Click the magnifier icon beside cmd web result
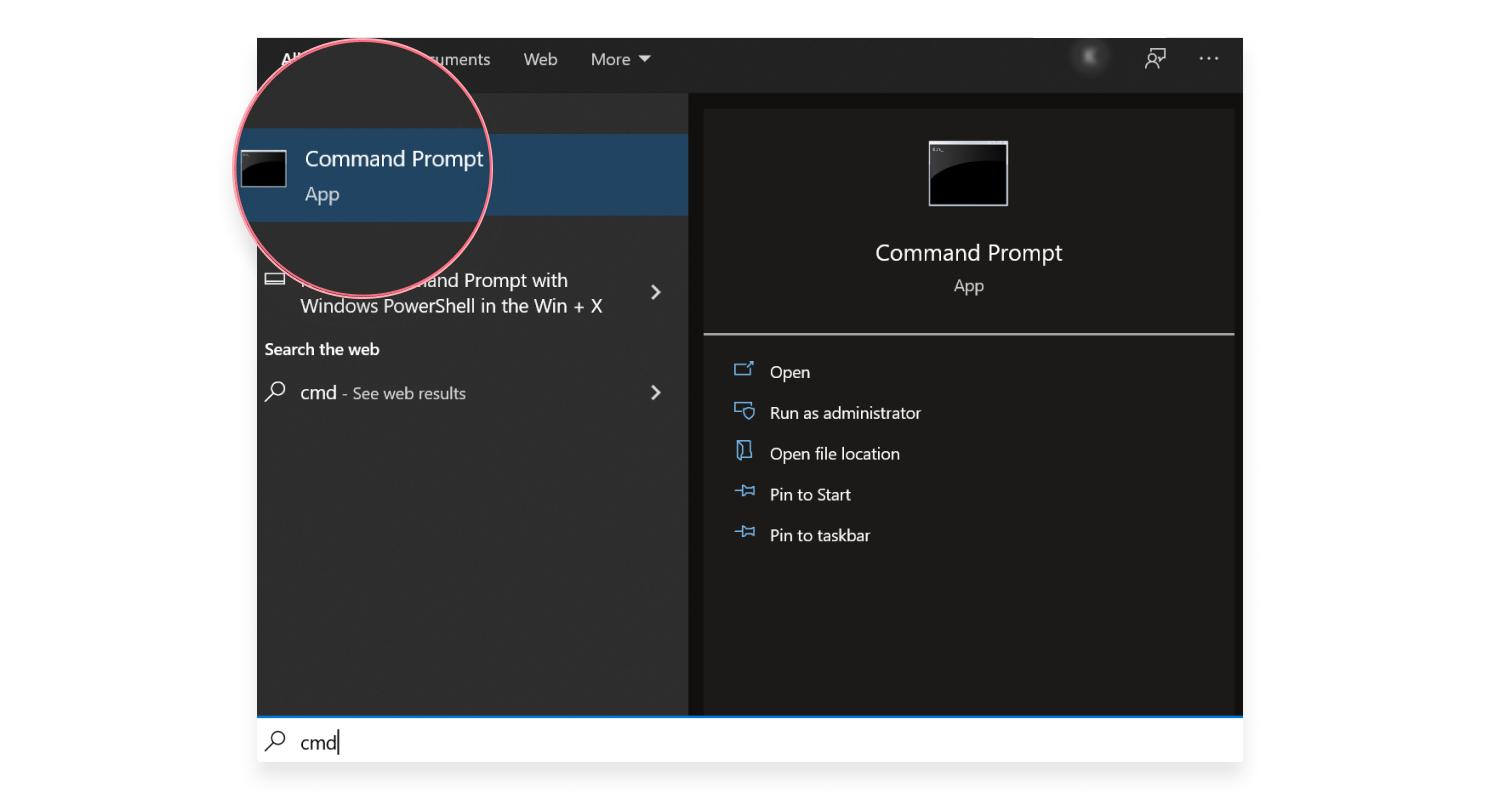 coord(274,392)
